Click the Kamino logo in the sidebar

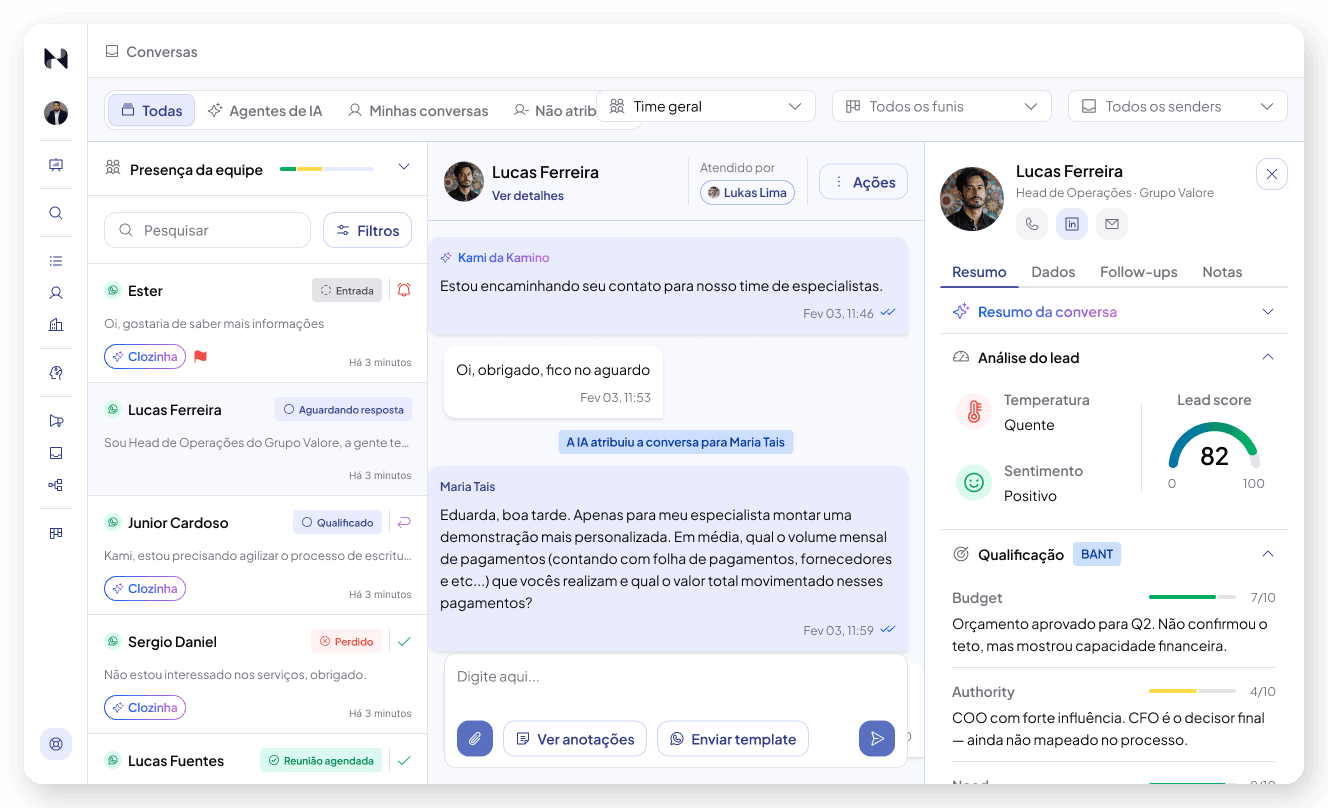[56, 59]
